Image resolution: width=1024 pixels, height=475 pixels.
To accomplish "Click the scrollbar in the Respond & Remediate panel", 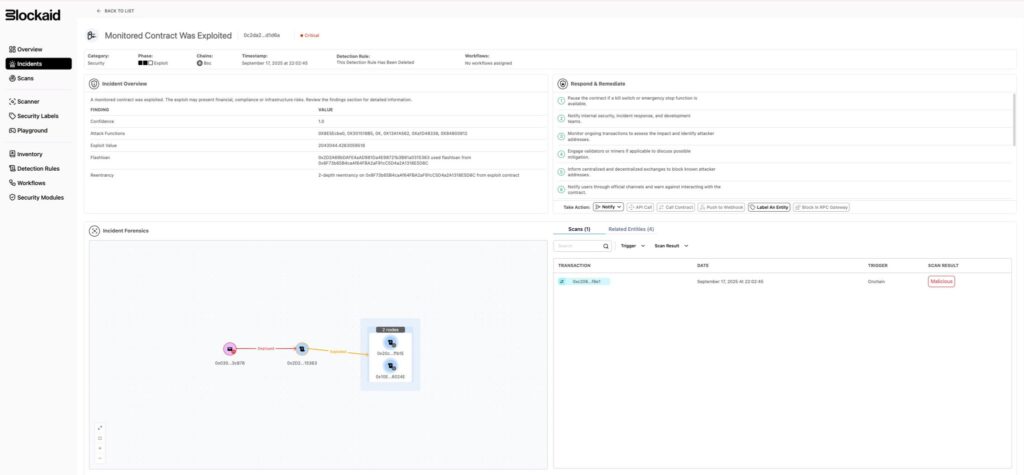I will 1014,120.
